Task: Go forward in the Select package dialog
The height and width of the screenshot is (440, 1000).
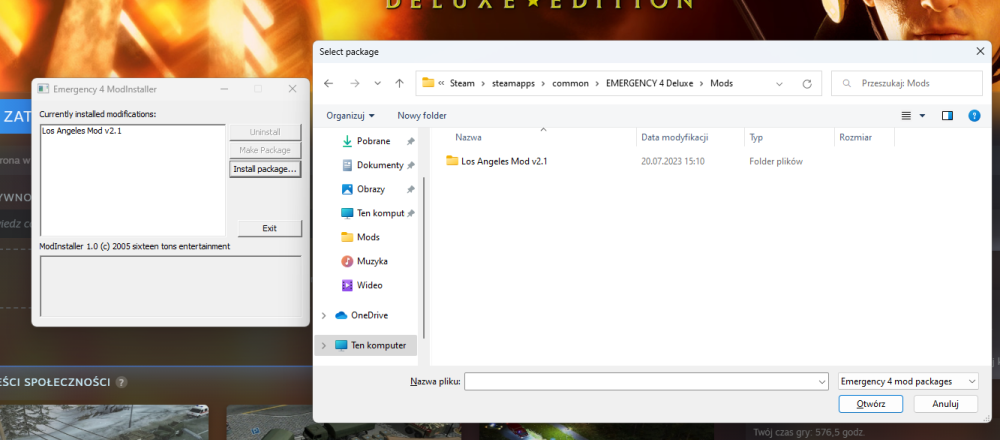Action: tap(355, 84)
